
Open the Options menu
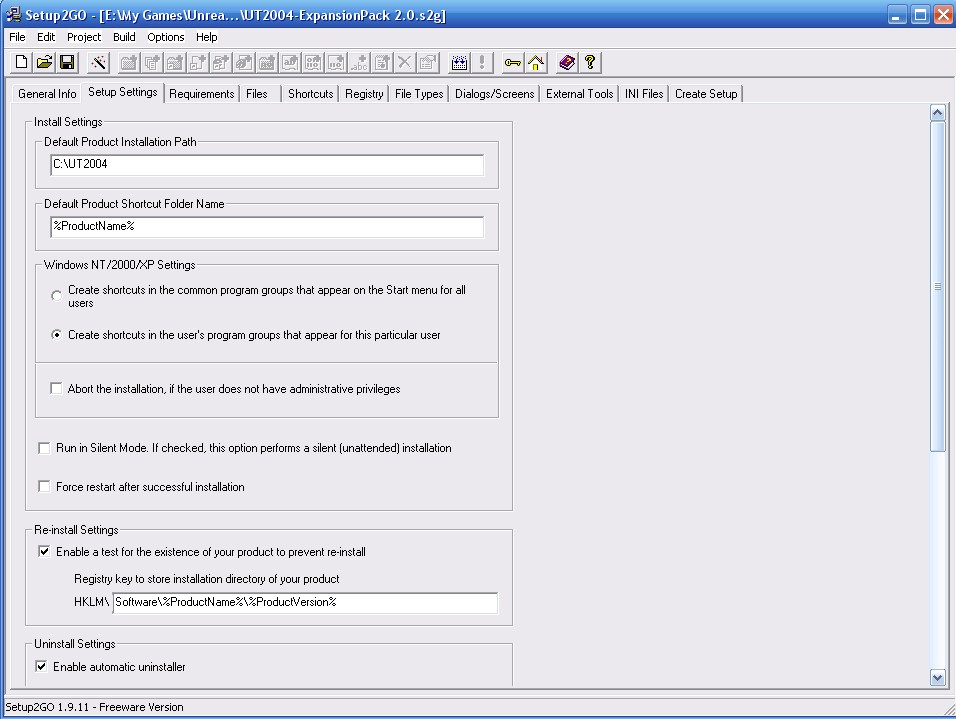166,37
